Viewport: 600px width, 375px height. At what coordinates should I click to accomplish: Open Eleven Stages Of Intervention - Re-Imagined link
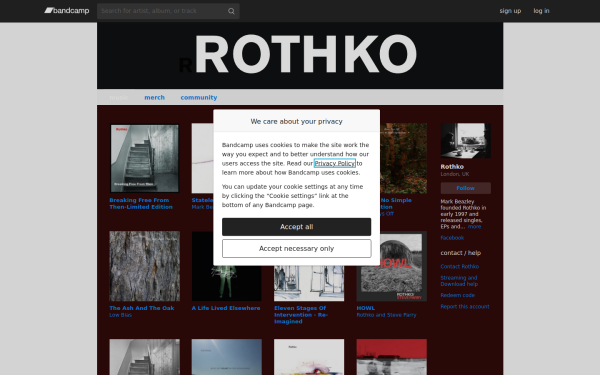(301, 315)
